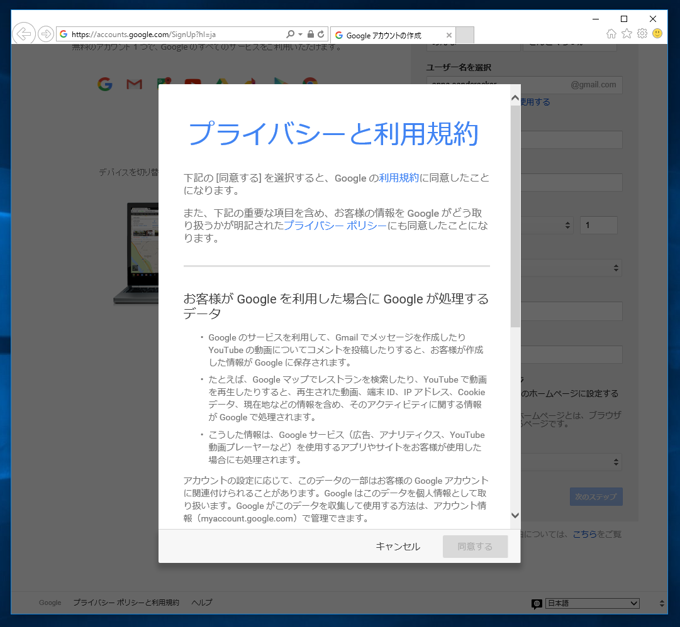Image resolution: width=680 pixels, height=627 pixels.
Task: Click page scroll arrows at bottom right
Action: click(x=661, y=603)
